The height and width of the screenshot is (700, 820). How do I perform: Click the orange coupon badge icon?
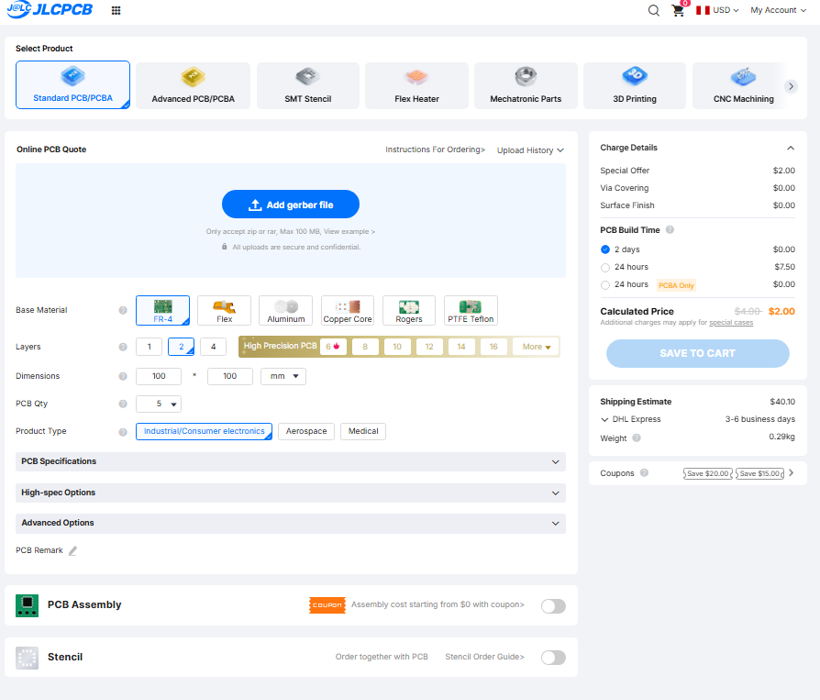[327, 605]
